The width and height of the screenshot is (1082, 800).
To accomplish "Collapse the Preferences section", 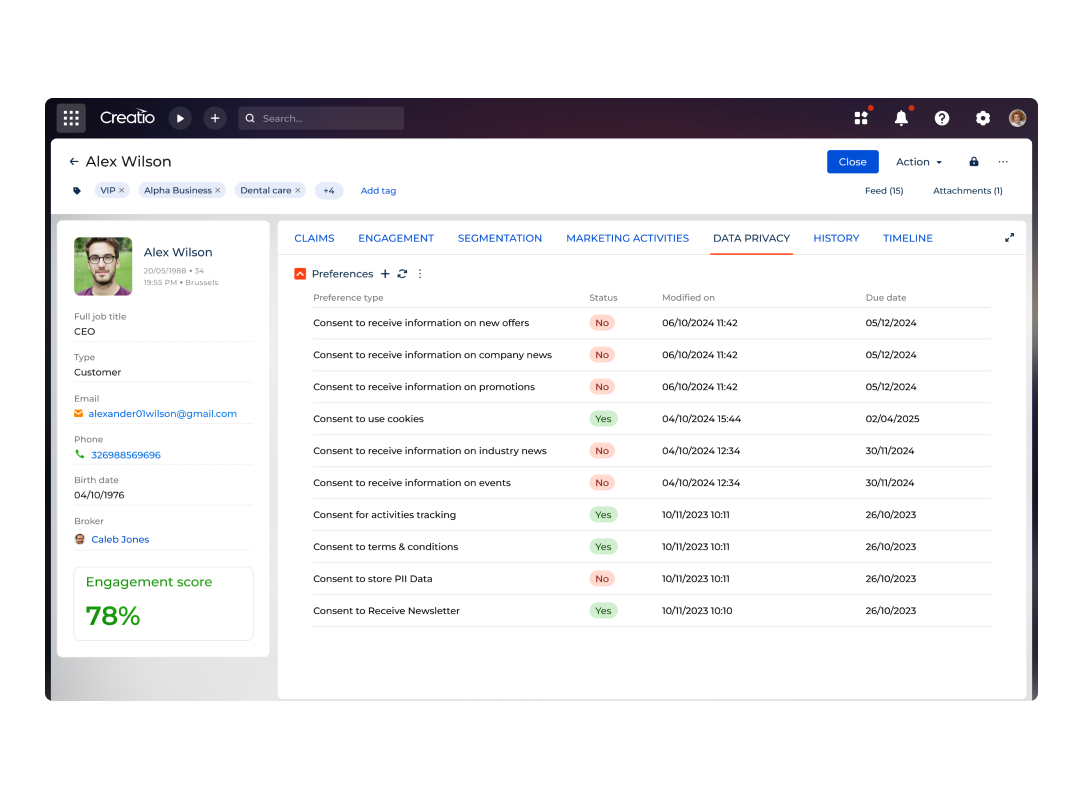I will [x=300, y=274].
